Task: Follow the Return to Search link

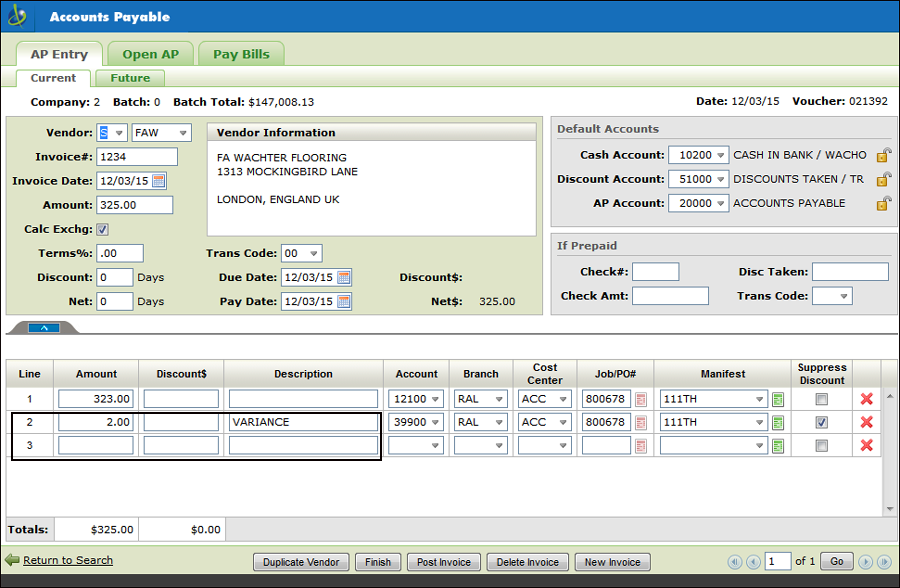Action: point(67,560)
